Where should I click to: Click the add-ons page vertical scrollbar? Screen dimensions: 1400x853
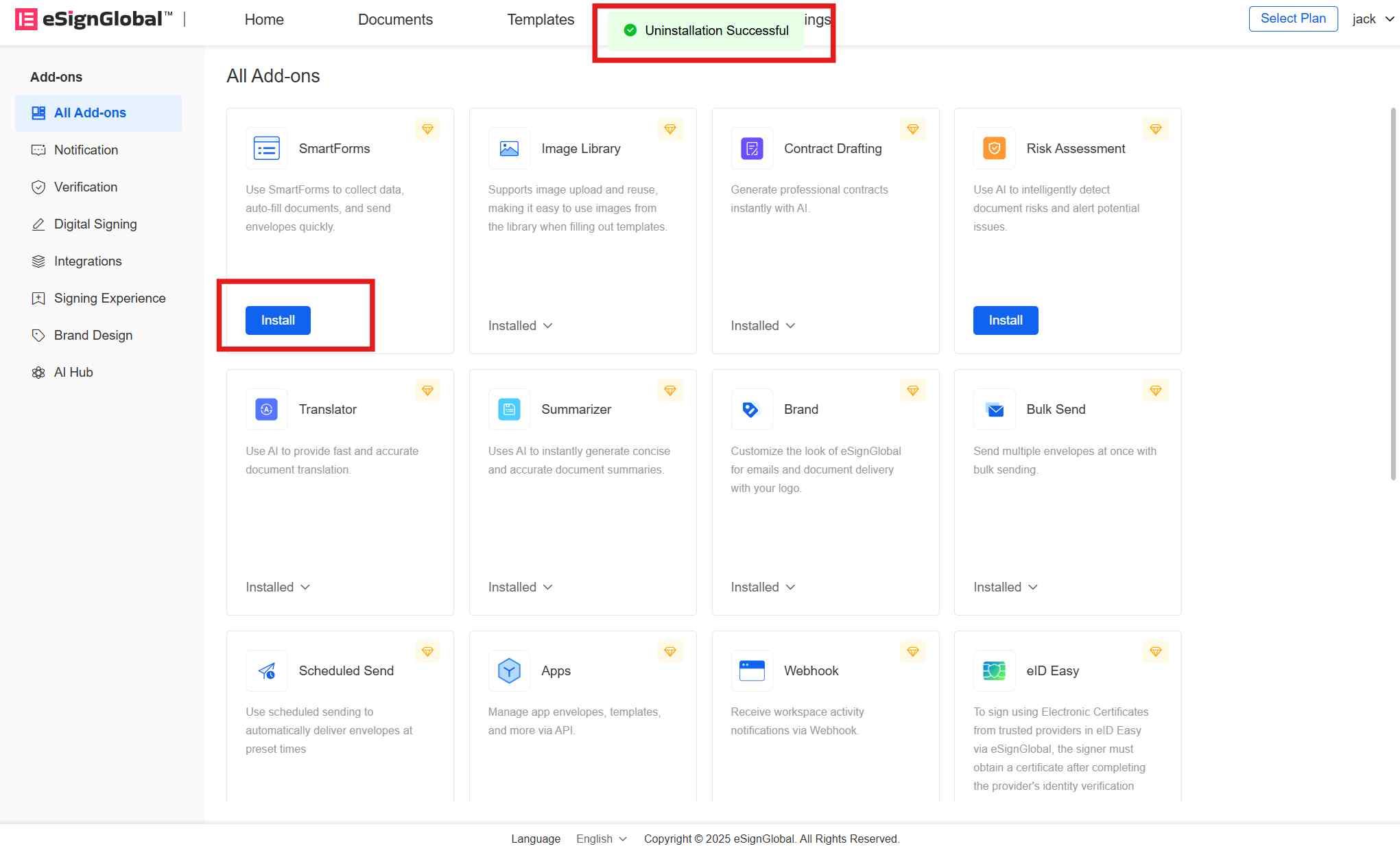(1393, 294)
